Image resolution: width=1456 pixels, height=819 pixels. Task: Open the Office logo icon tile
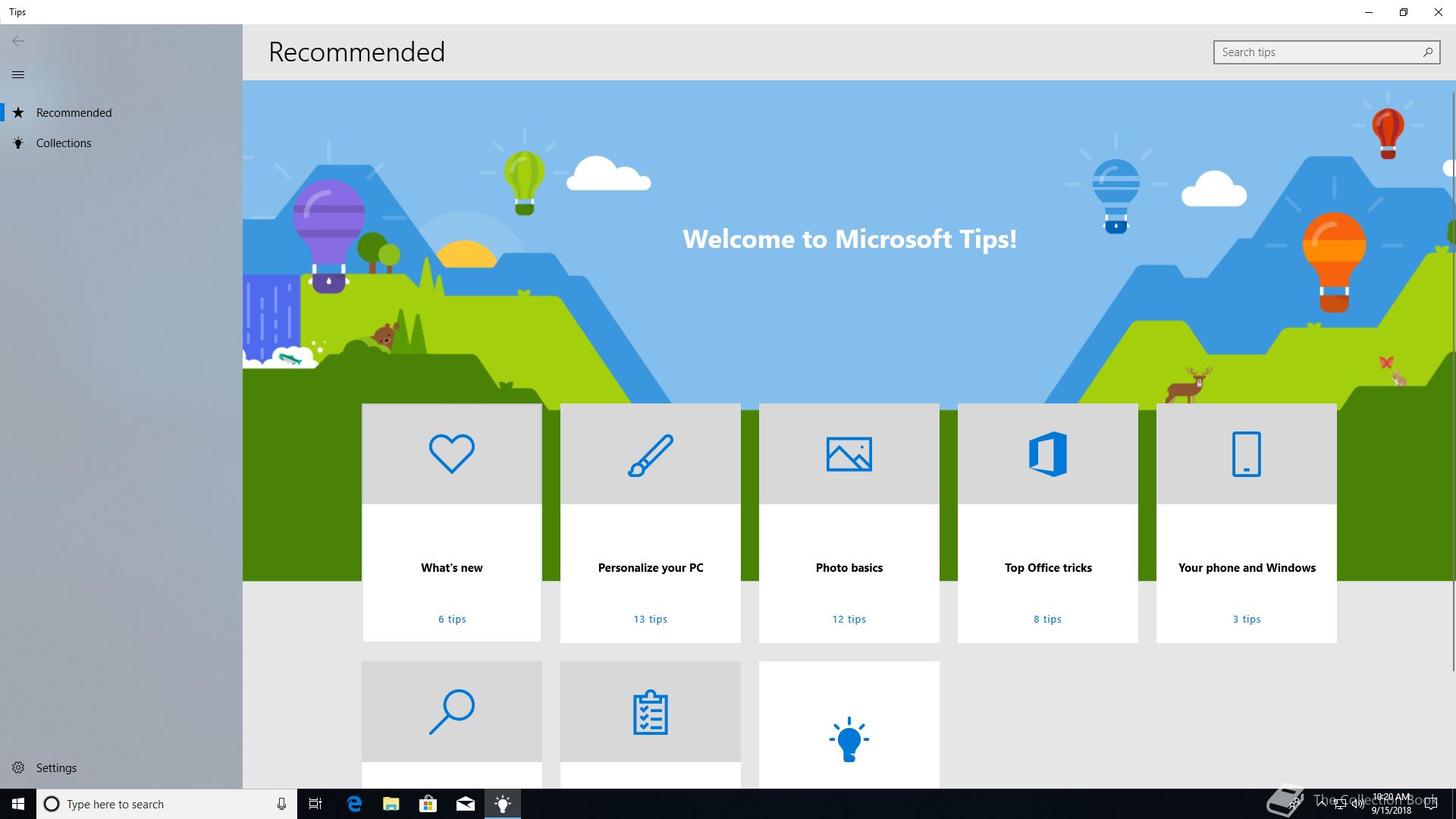[1048, 453]
